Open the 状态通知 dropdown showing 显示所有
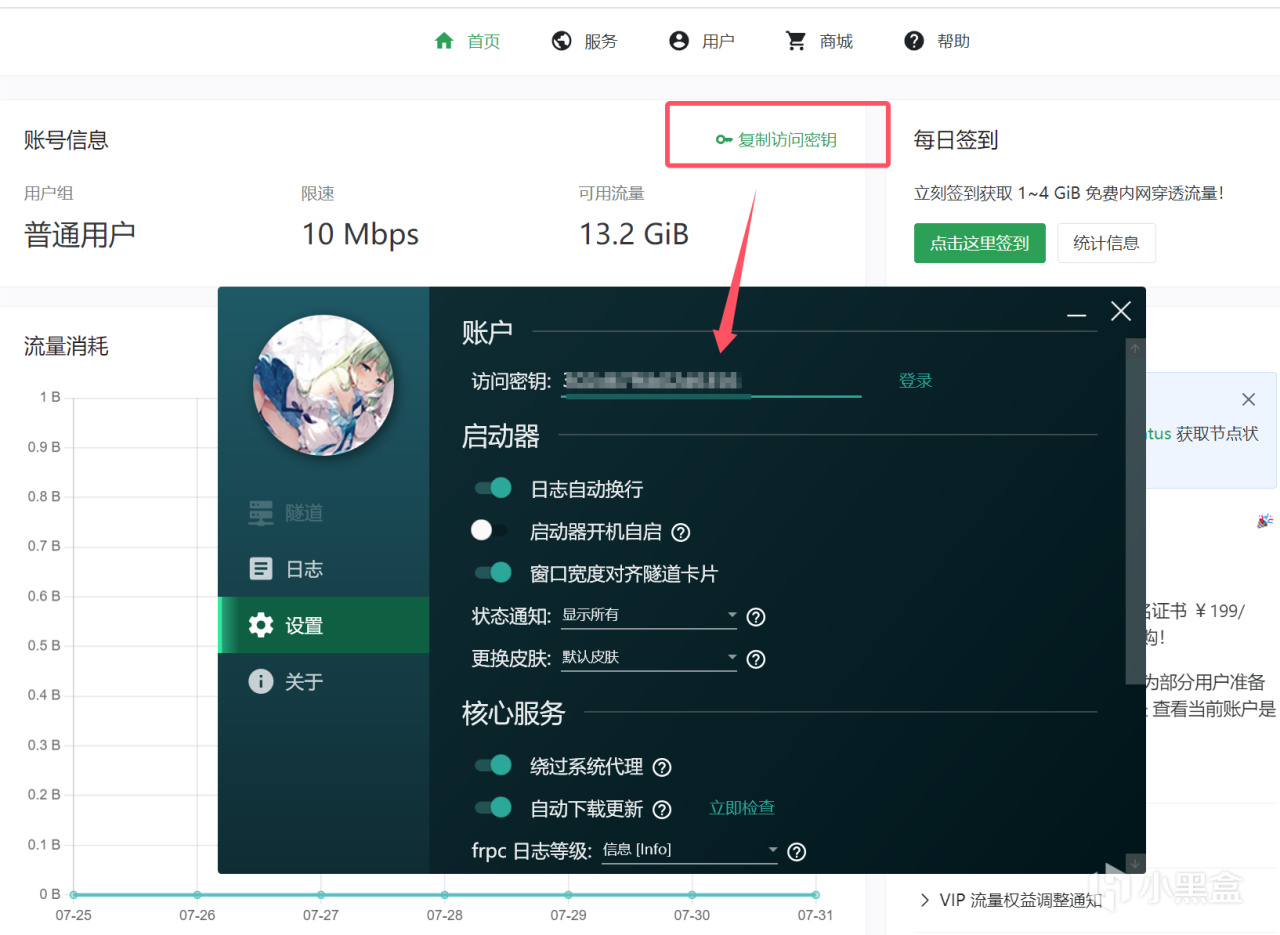1280x935 pixels. click(648, 615)
